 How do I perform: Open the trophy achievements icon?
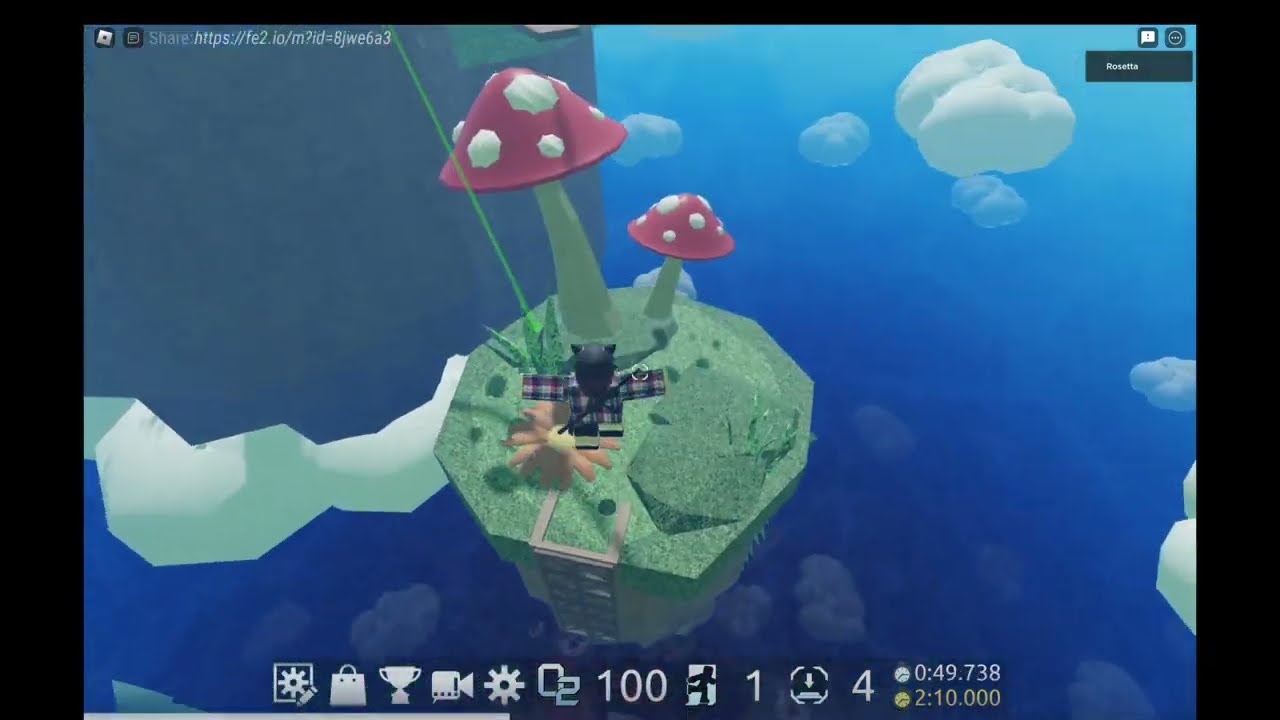click(400, 686)
